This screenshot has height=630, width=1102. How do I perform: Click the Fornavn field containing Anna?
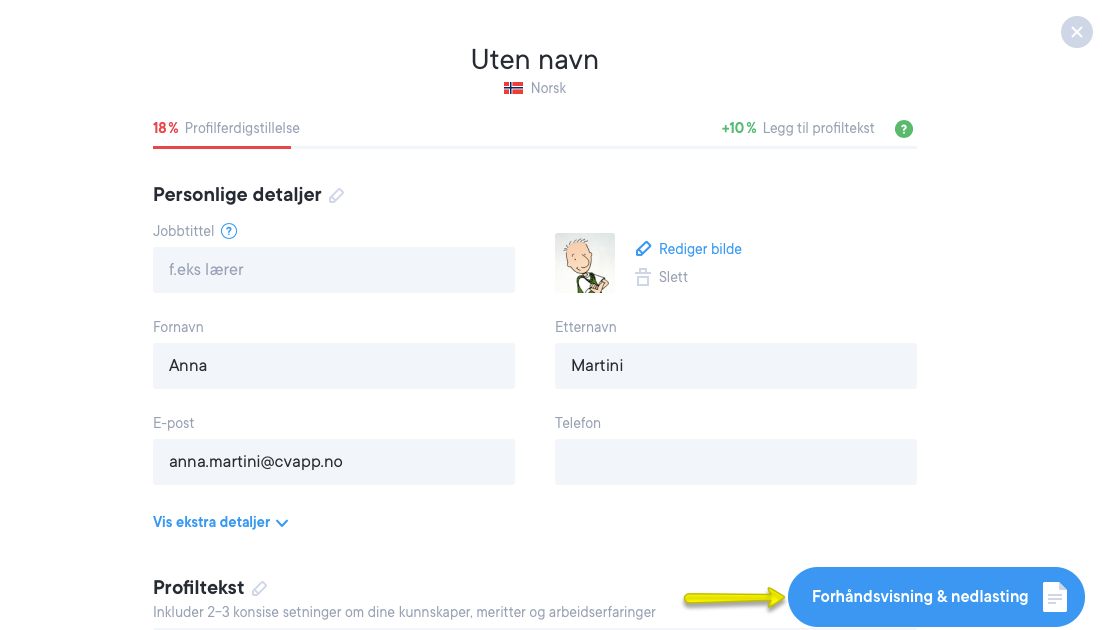click(334, 366)
